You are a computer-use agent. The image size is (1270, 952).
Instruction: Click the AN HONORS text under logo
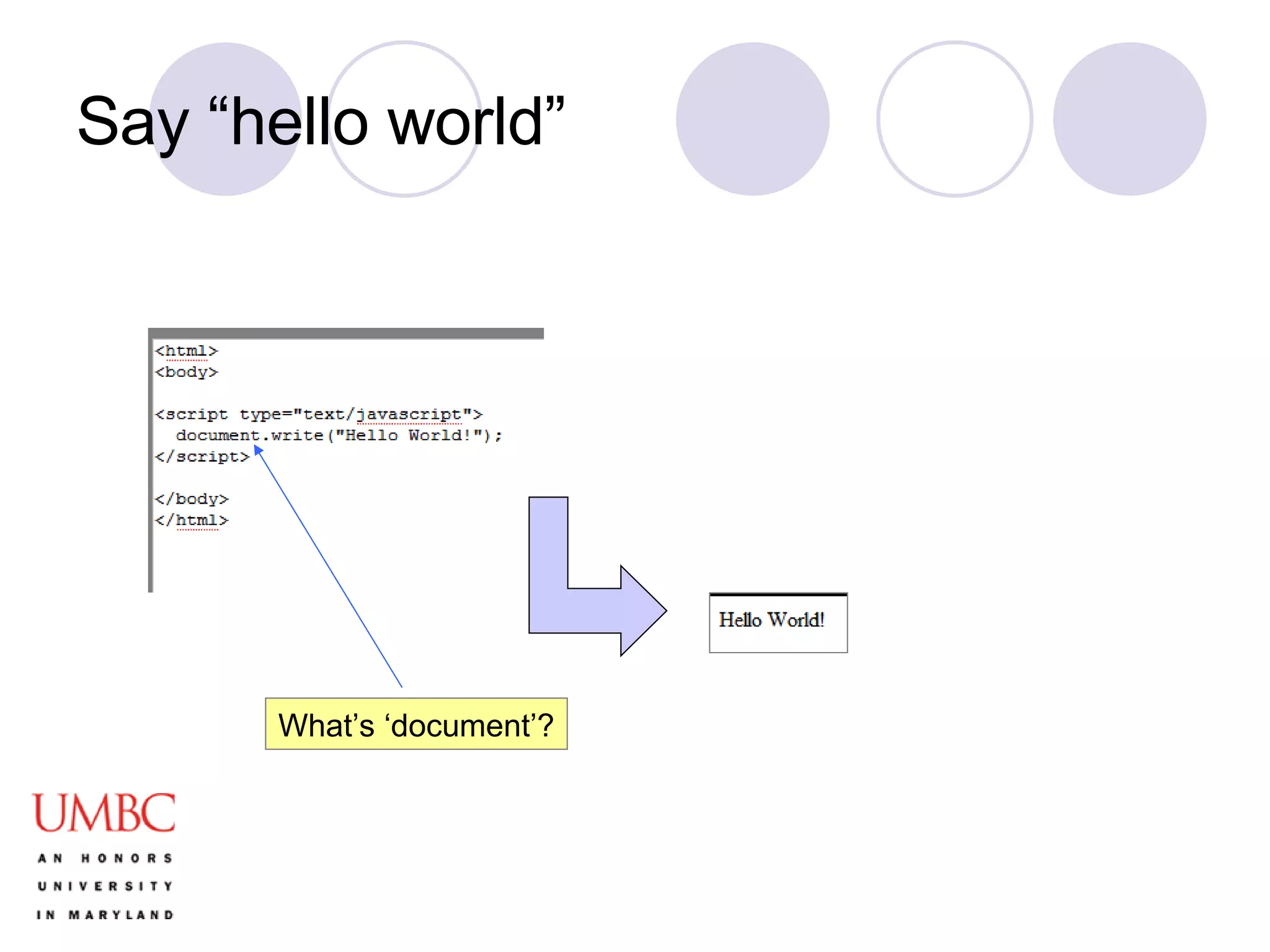[105, 858]
